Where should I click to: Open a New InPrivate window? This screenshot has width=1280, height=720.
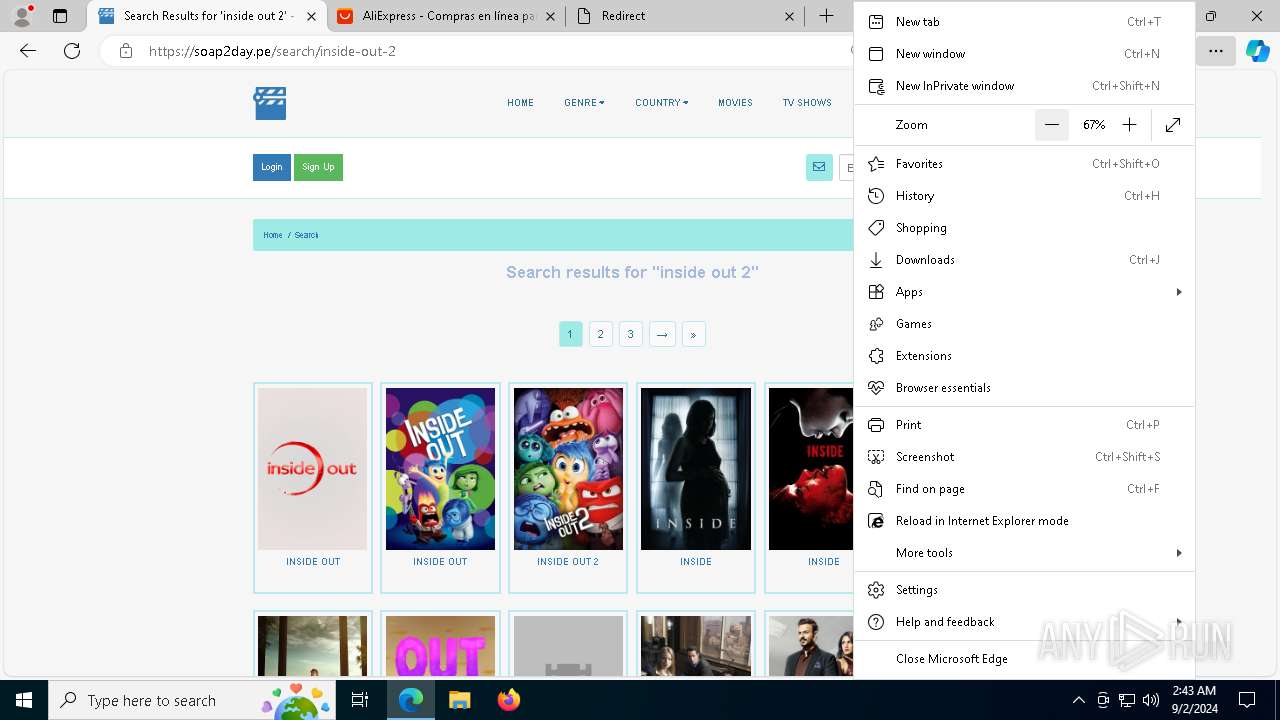(x=1025, y=86)
